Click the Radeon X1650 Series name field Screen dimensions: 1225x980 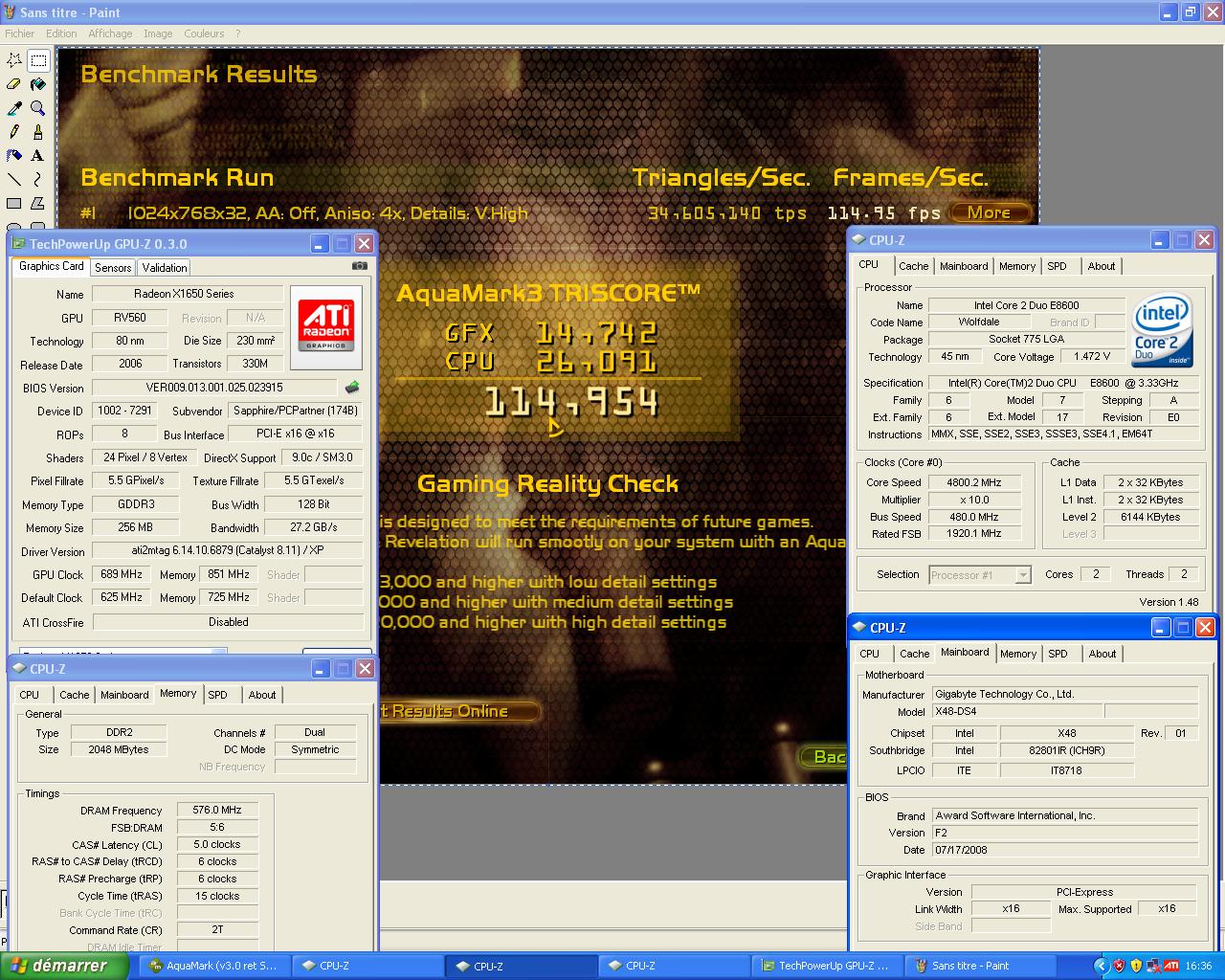pyautogui.click(x=188, y=294)
